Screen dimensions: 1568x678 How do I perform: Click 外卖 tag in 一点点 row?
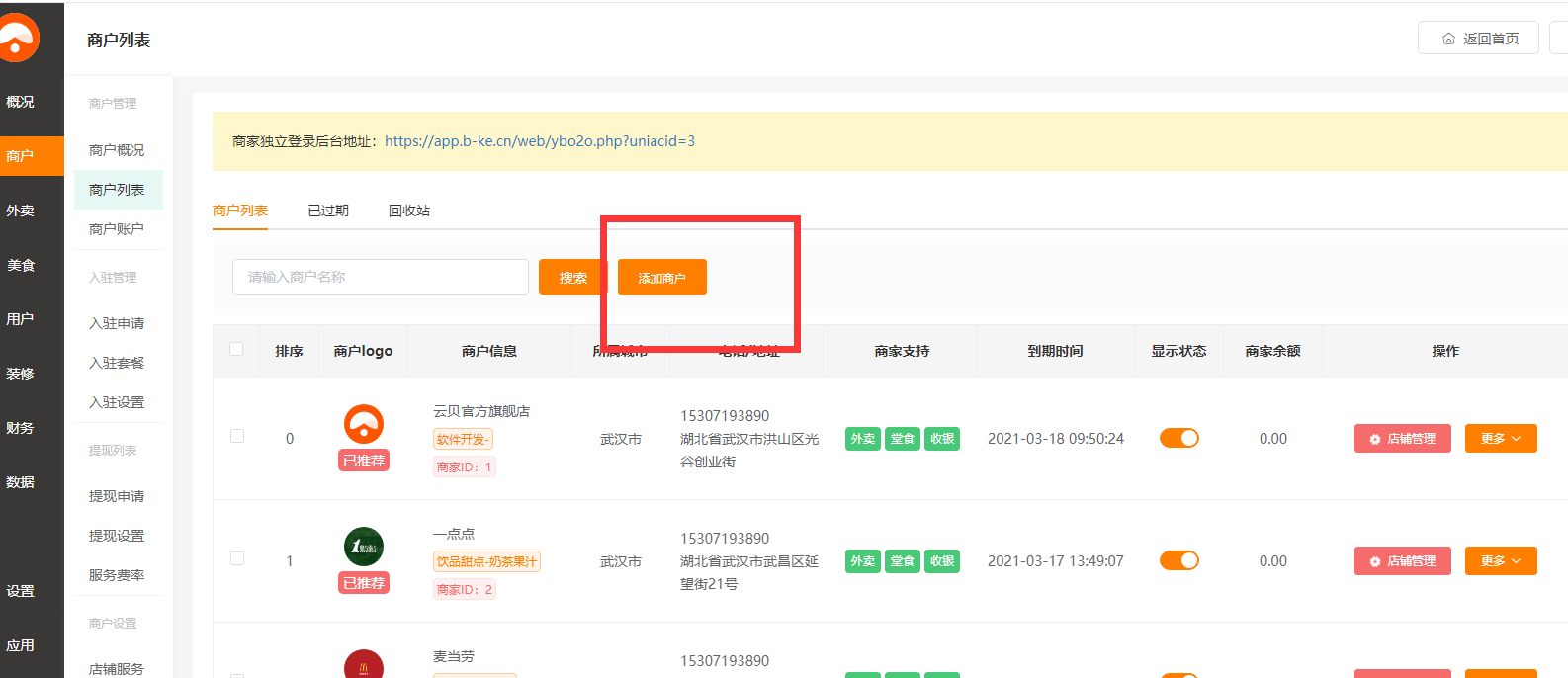(863, 561)
